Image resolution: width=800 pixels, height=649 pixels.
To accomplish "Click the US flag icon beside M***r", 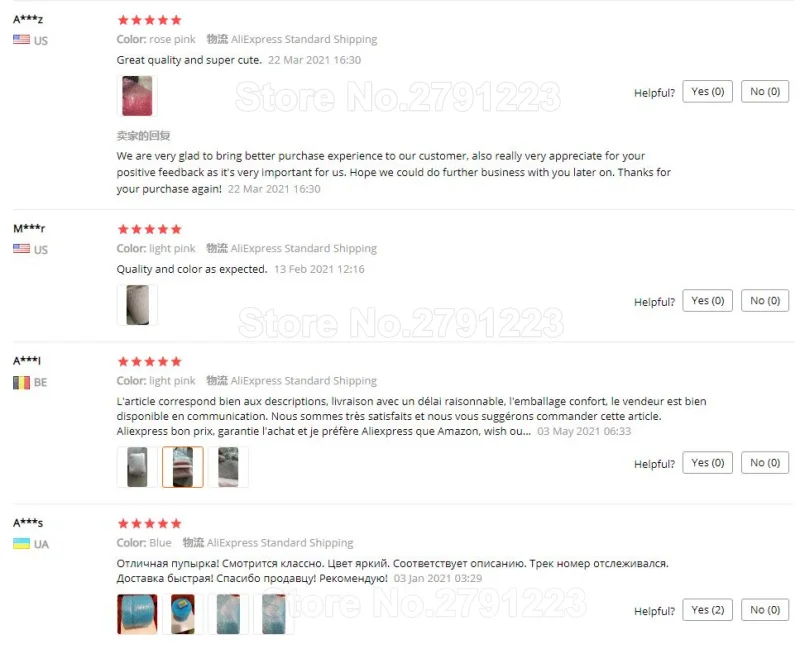I will [21, 249].
